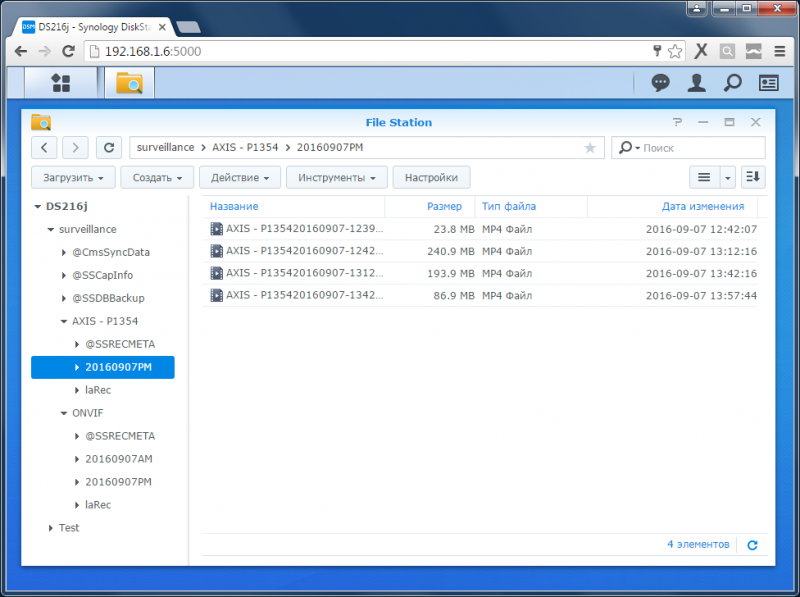Refresh file list via bottom reload icon
800x597 pixels.
[x=753, y=545]
